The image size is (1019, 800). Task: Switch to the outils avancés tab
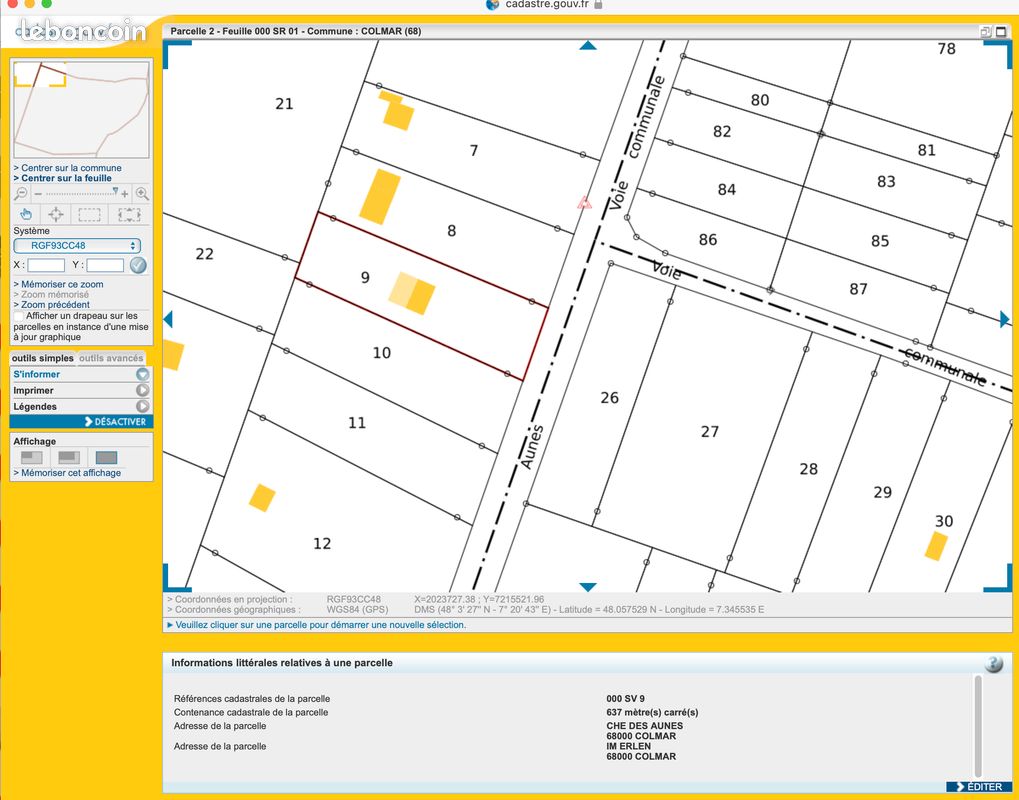(111, 358)
